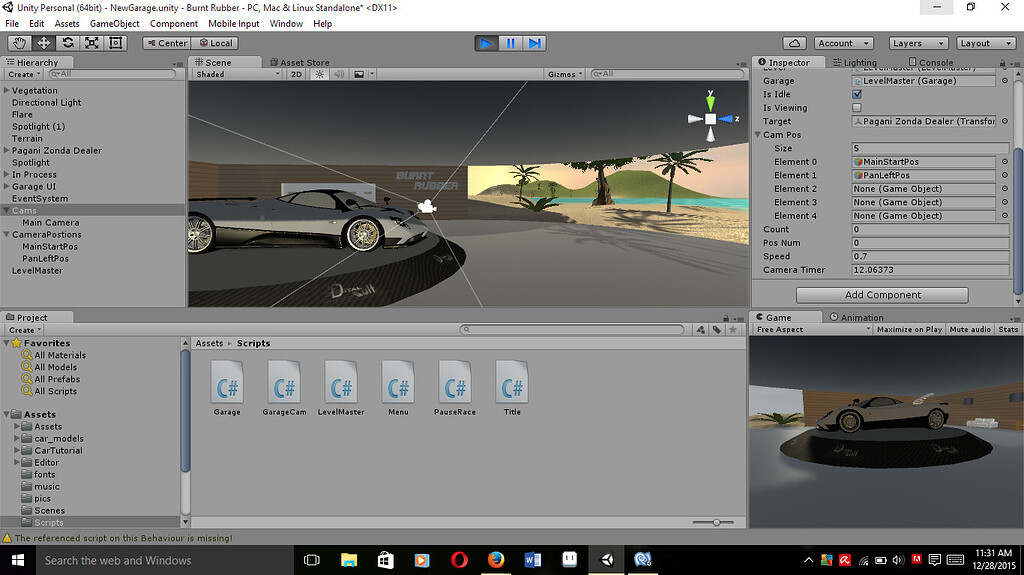
Task: Expand the Shaded draw mode dropdown
Action: pyautogui.click(x=238, y=74)
